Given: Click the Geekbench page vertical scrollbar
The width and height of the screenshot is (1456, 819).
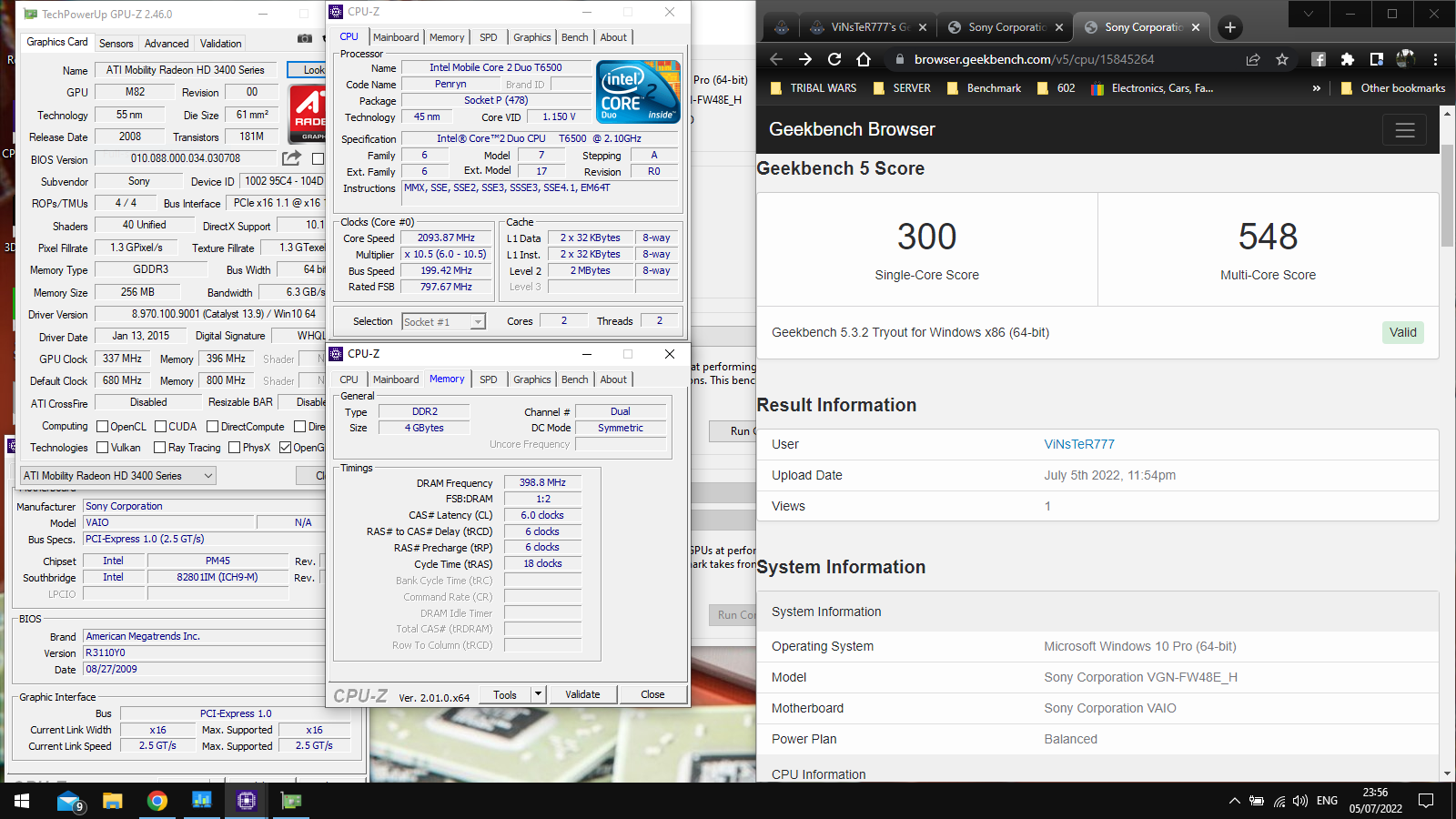Looking at the screenshot, I should point(1448,196).
